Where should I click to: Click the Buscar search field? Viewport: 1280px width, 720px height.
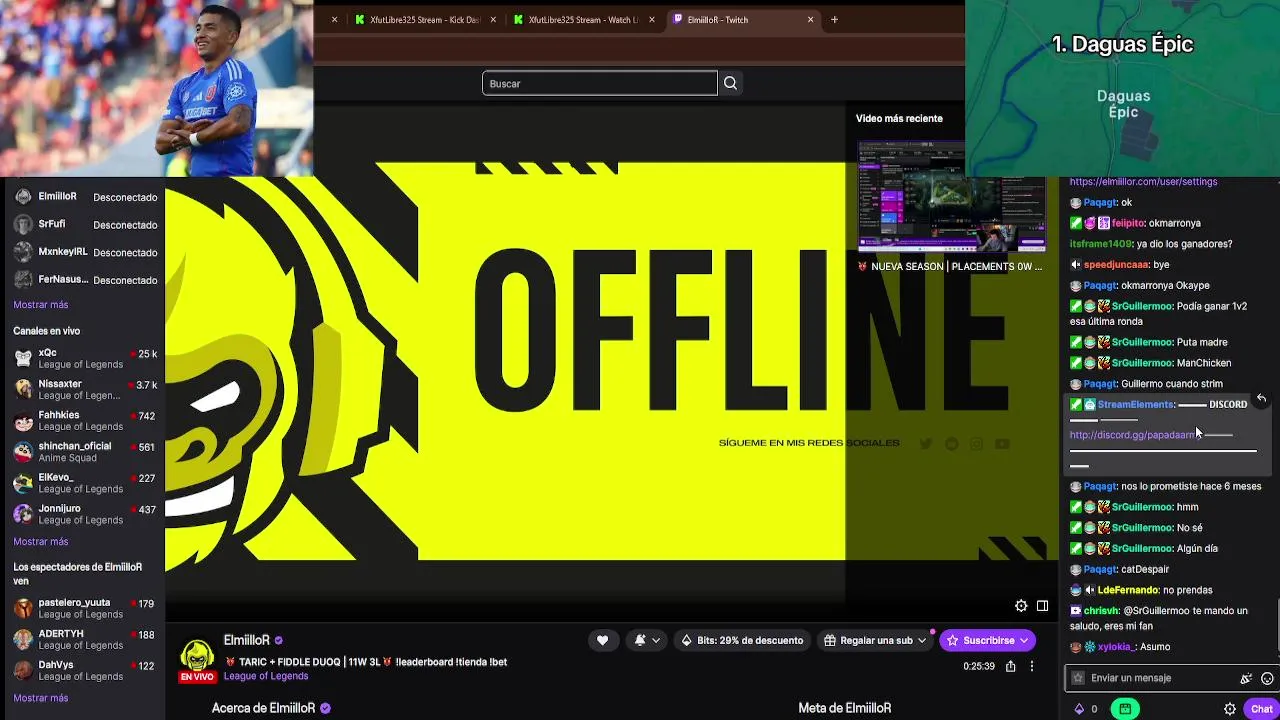pos(600,83)
